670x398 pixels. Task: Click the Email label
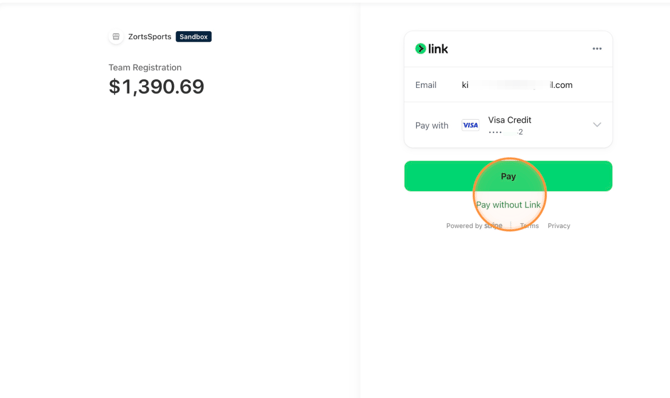pyautogui.click(x=426, y=85)
